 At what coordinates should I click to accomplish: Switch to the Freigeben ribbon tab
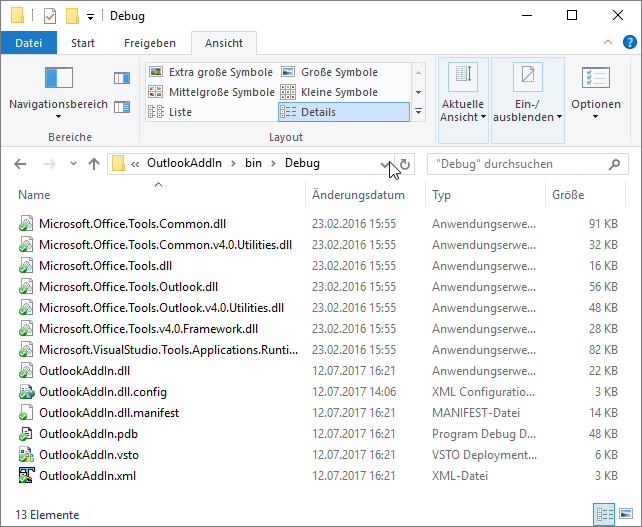click(150, 43)
